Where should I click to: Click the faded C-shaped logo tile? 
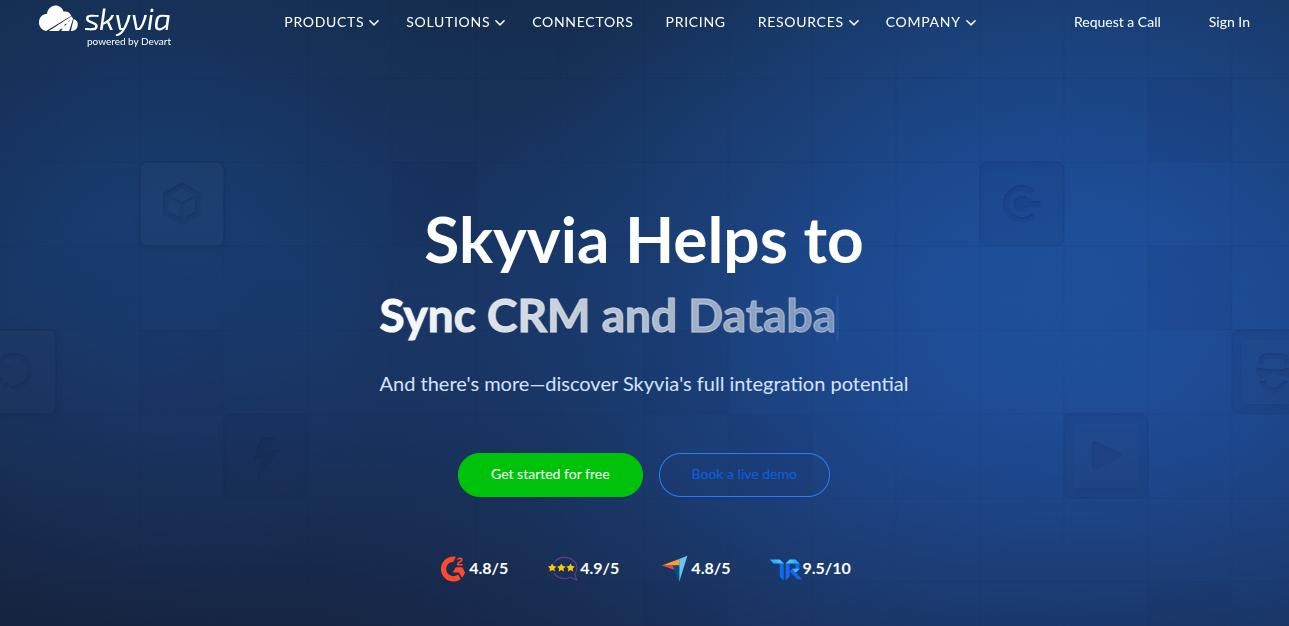point(1021,204)
